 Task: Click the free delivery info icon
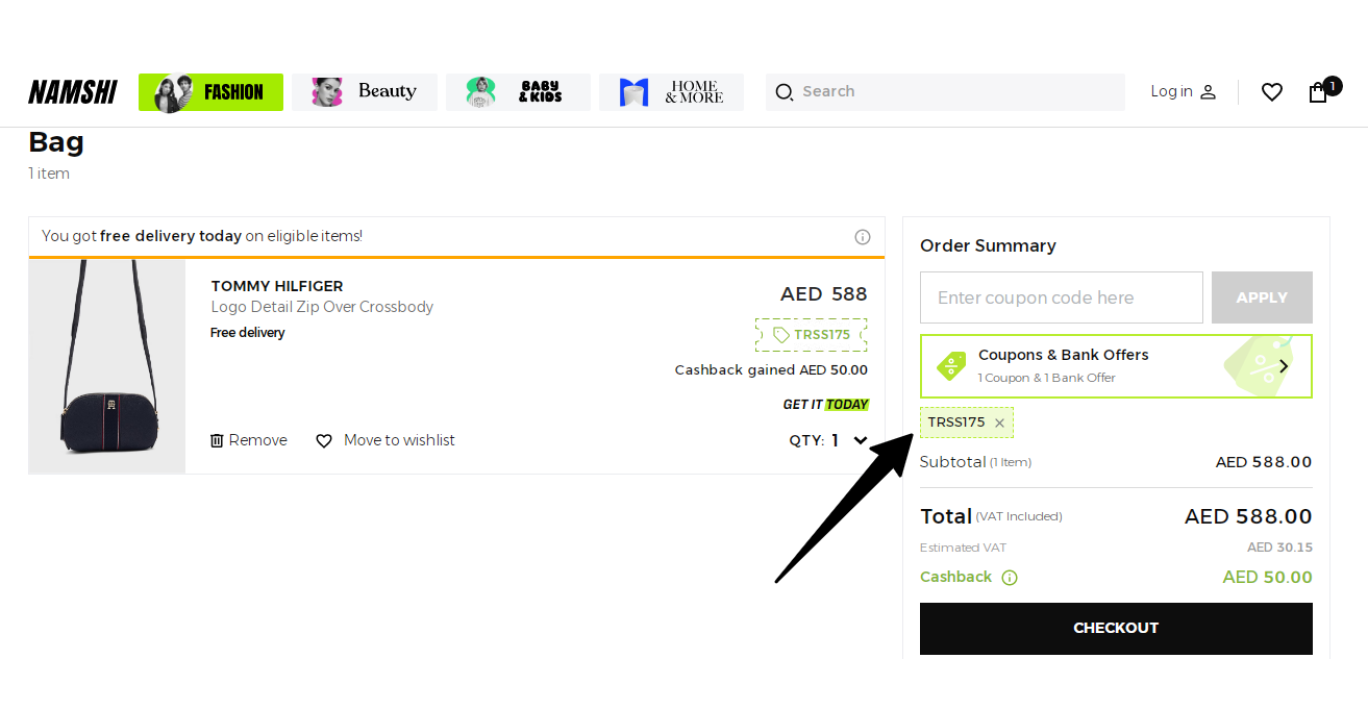tap(862, 237)
